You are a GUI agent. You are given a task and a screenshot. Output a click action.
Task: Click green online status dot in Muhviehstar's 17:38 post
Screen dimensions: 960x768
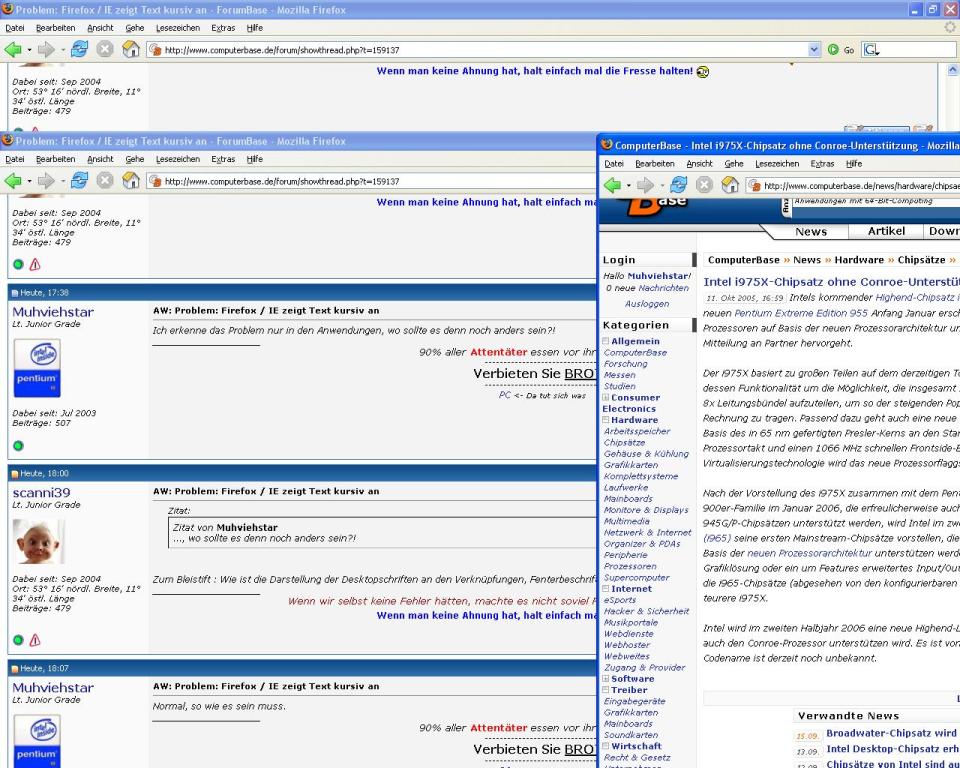pos(18,446)
